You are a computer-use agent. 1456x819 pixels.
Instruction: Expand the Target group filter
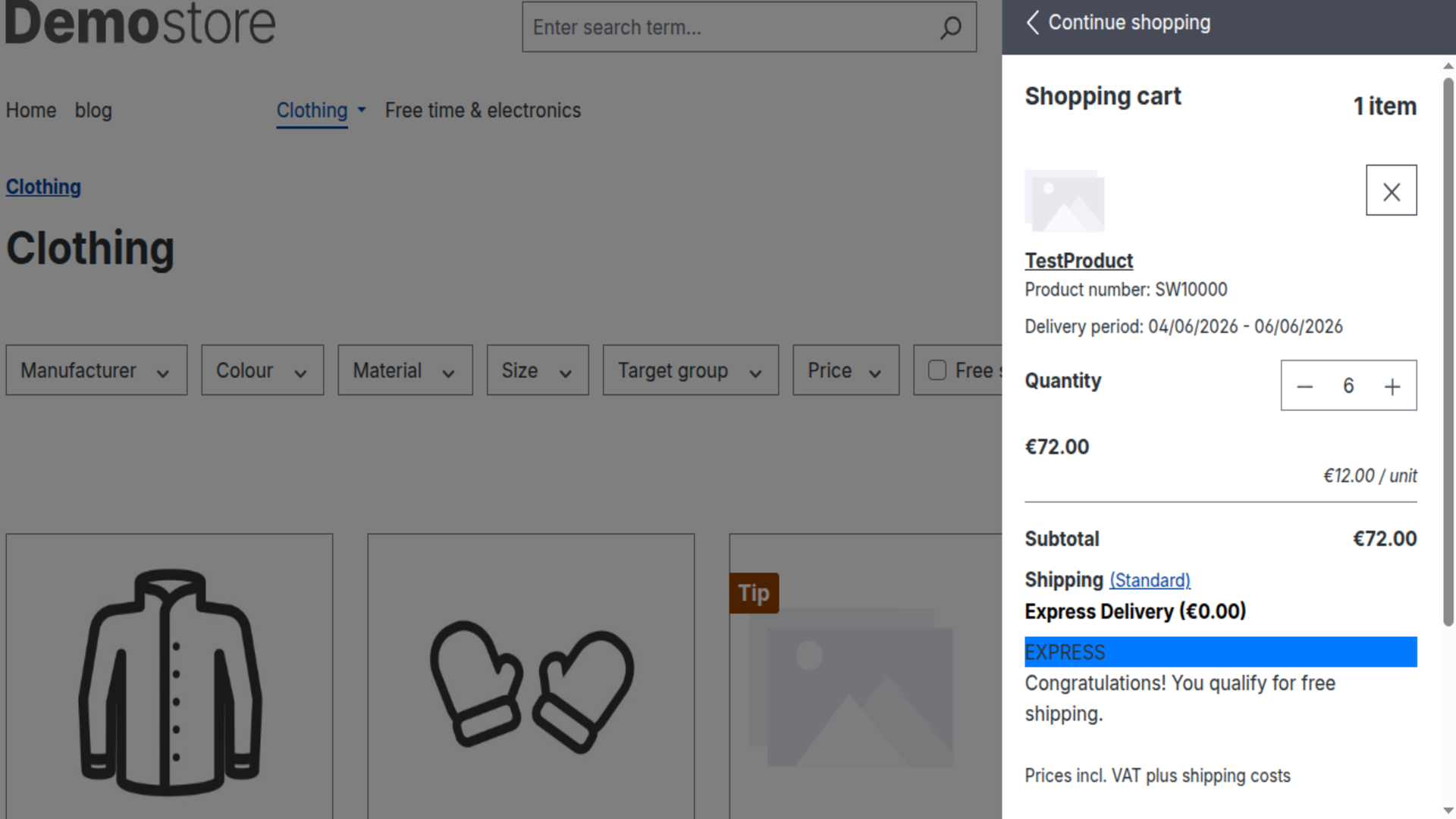pyautogui.click(x=691, y=370)
